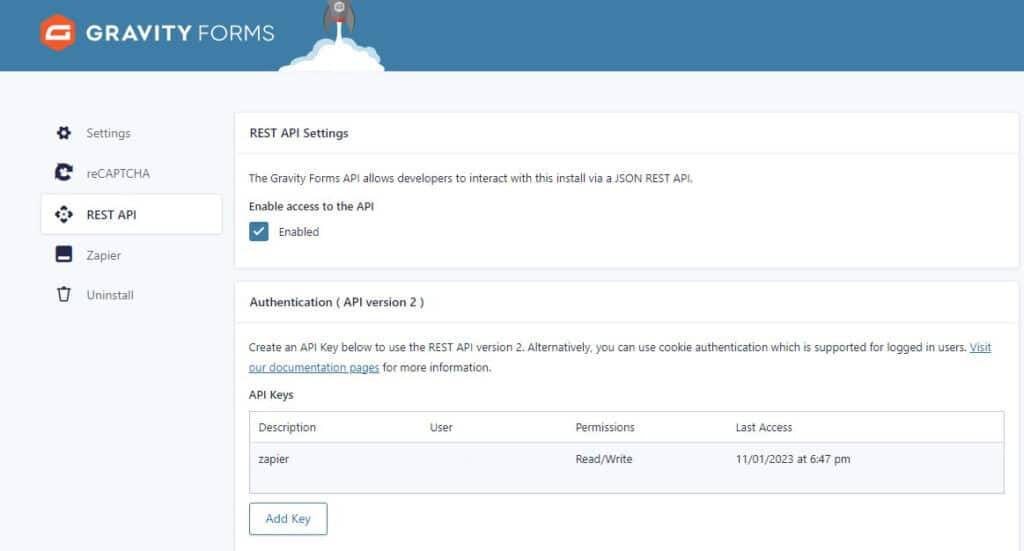
Task: Open the Visit our documentation pages link
Action: click(x=980, y=348)
